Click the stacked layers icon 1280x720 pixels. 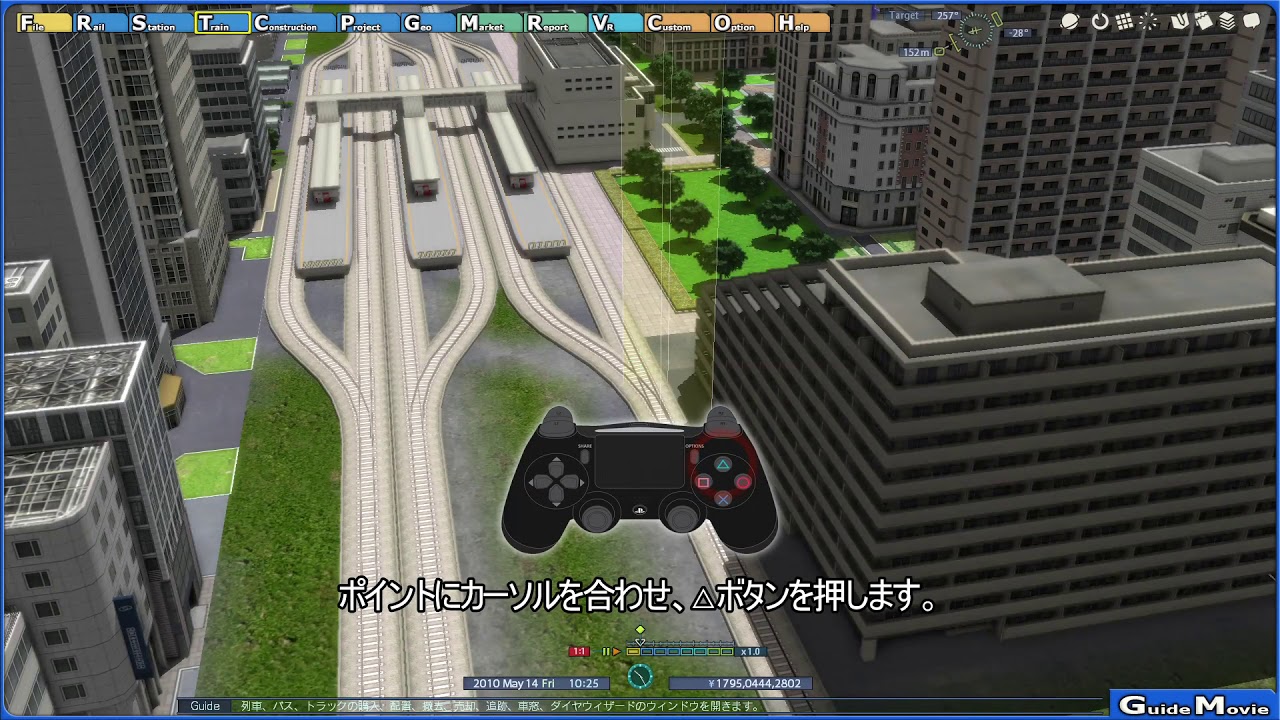pyautogui.click(x=1227, y=21)
